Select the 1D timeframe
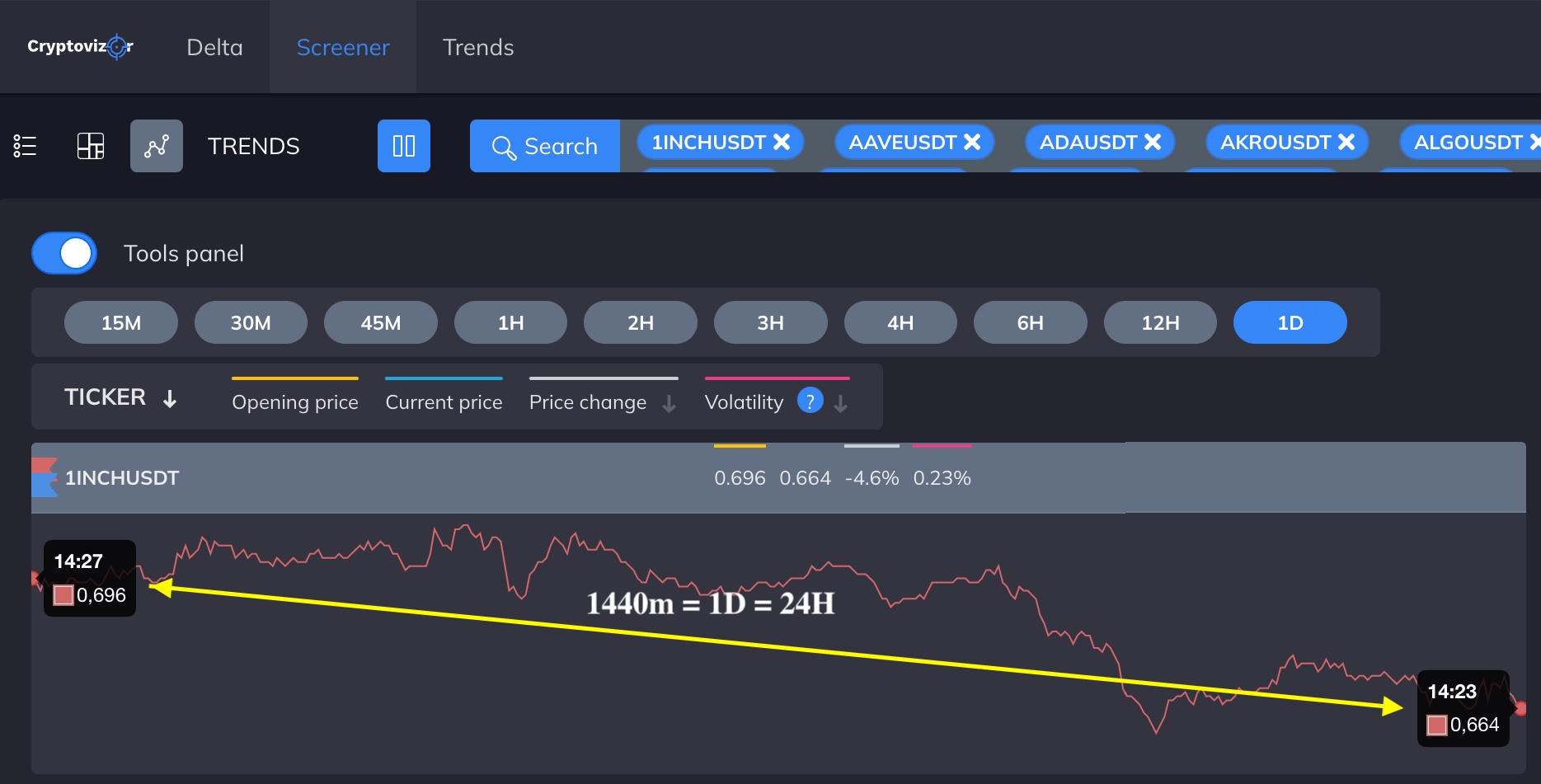Screen dimensions: 1541x784 pos(1290,322)
